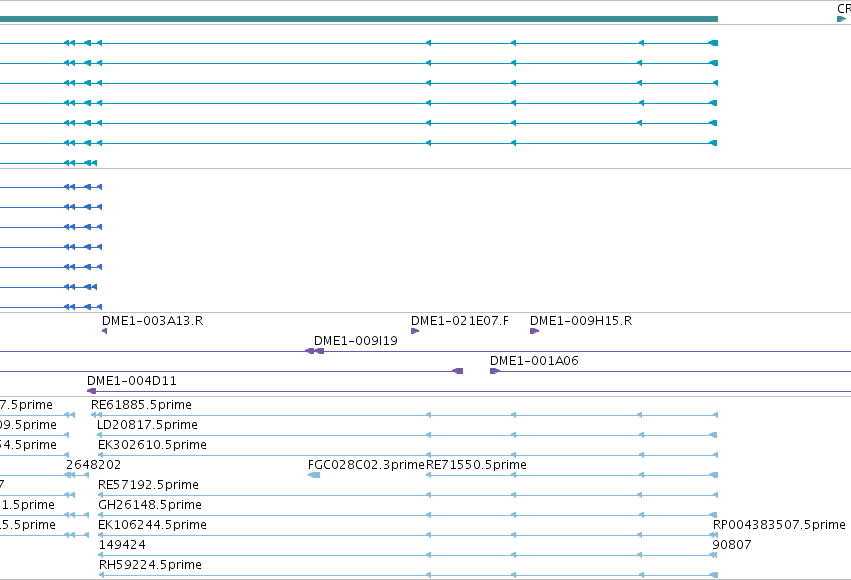Open the RP004383507.5prime label
This screenshot has height=580, width=851.
click(779, 525)
